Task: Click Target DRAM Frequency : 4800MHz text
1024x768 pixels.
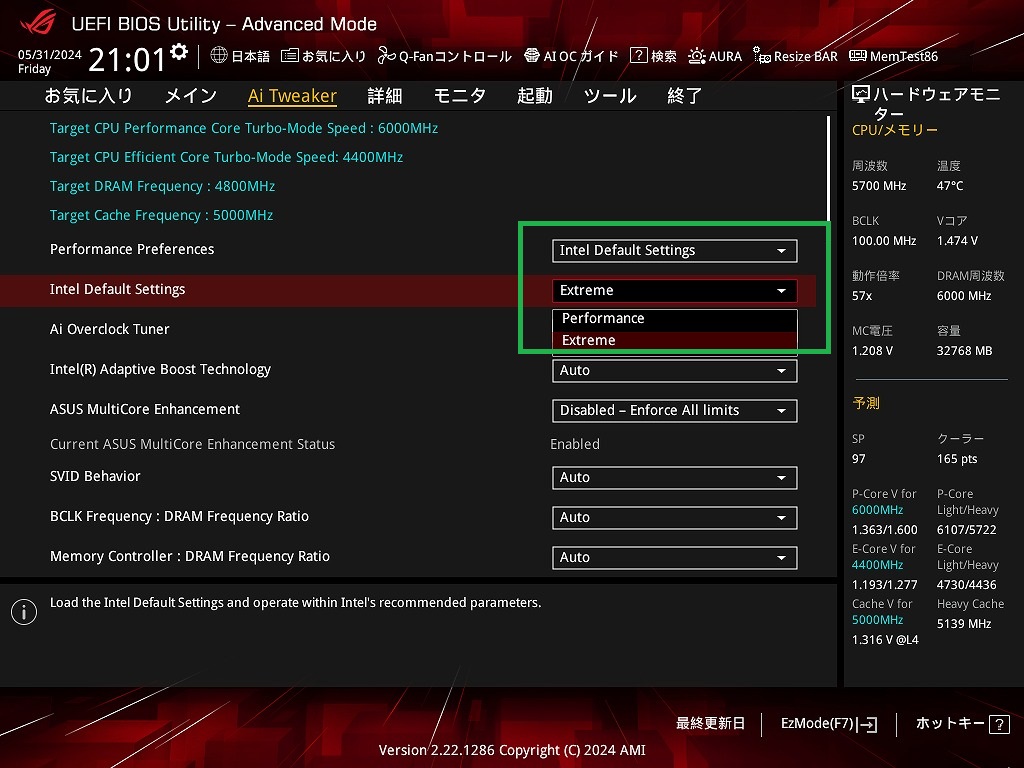Action: (x=163, y=186)
